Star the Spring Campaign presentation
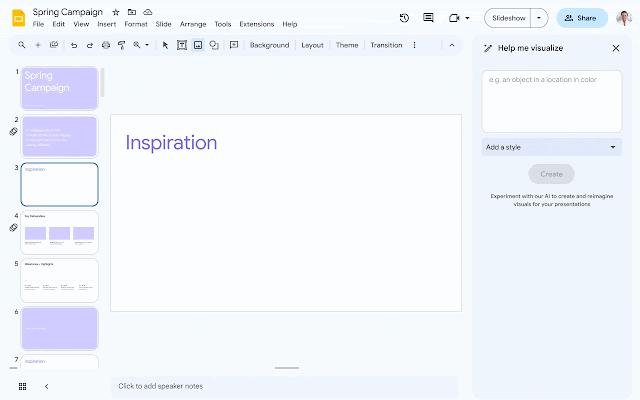Viewport: 640px width, 400px height. (x=116, y=12)
